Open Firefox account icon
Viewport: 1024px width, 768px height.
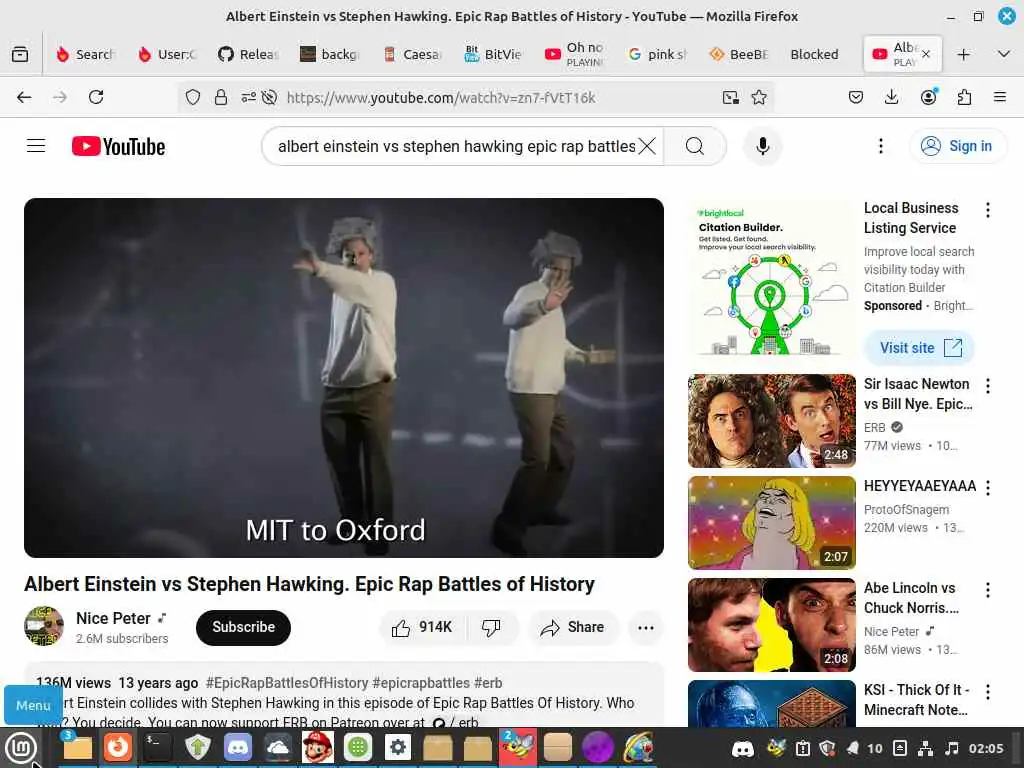click(928, 97)
